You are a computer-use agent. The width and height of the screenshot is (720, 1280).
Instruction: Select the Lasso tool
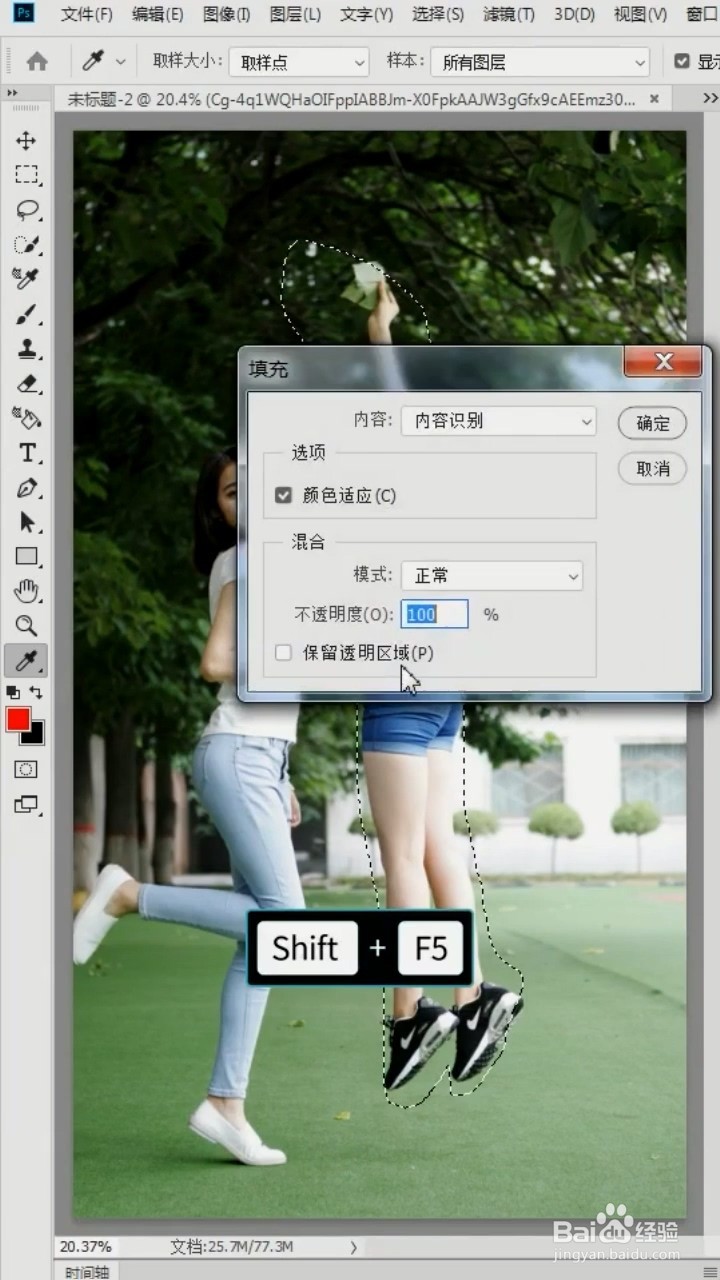click(26, 211)
